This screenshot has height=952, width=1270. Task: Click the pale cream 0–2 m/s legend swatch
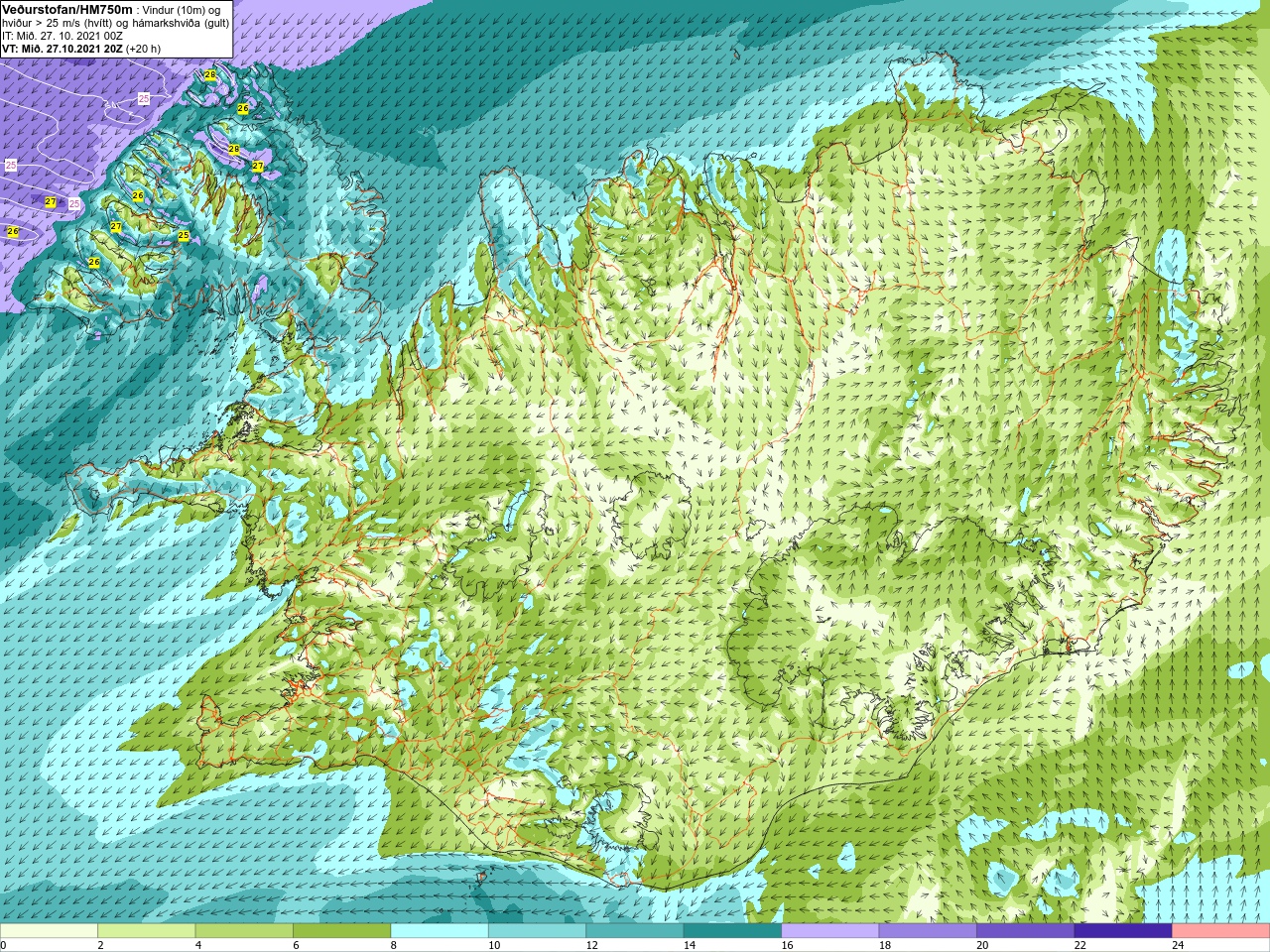point(49,931)
